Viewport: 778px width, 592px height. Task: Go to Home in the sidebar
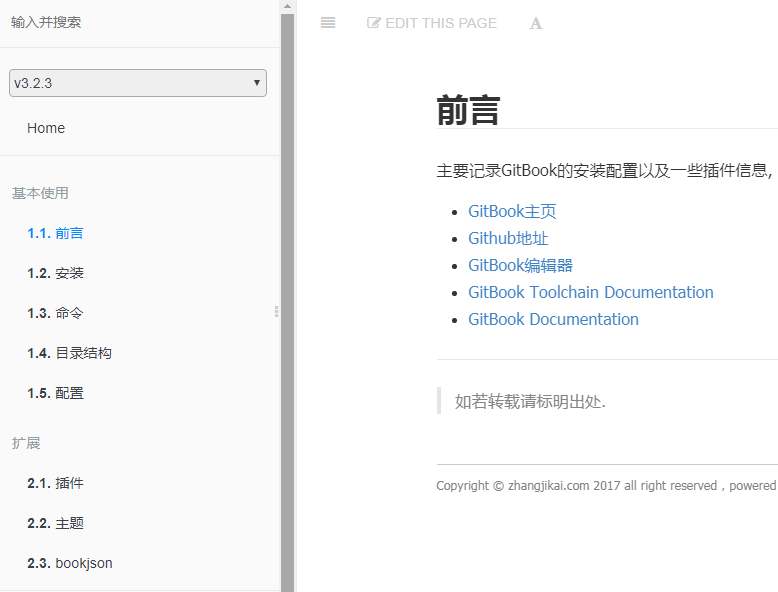[46, 128]
